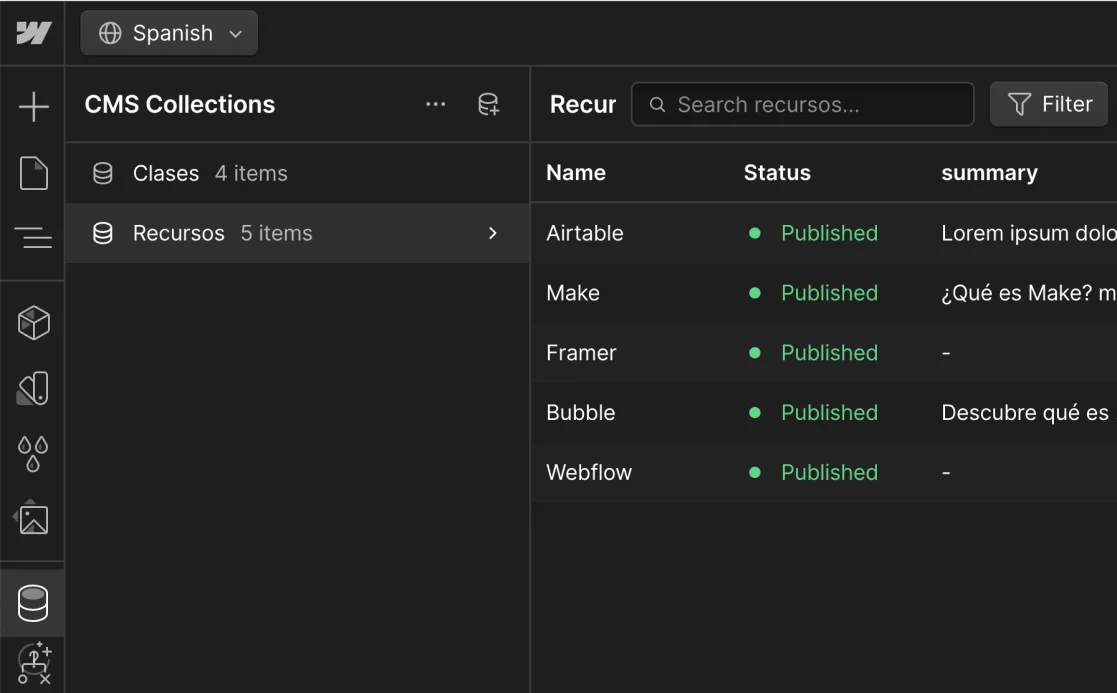1117x693 pixels.
Task: Click the Recur collection title
Action: point(583,104)
